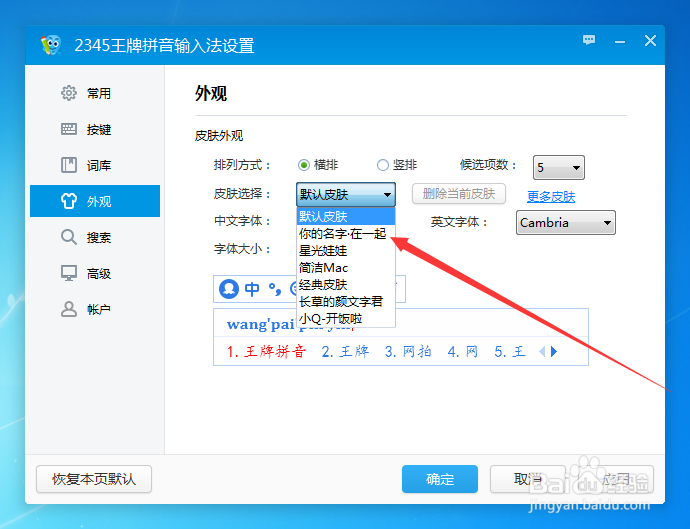690x529 pixels.
Task: Open the 词库 dictionary section
Action: pyautogui.click(x=95, y=165)
